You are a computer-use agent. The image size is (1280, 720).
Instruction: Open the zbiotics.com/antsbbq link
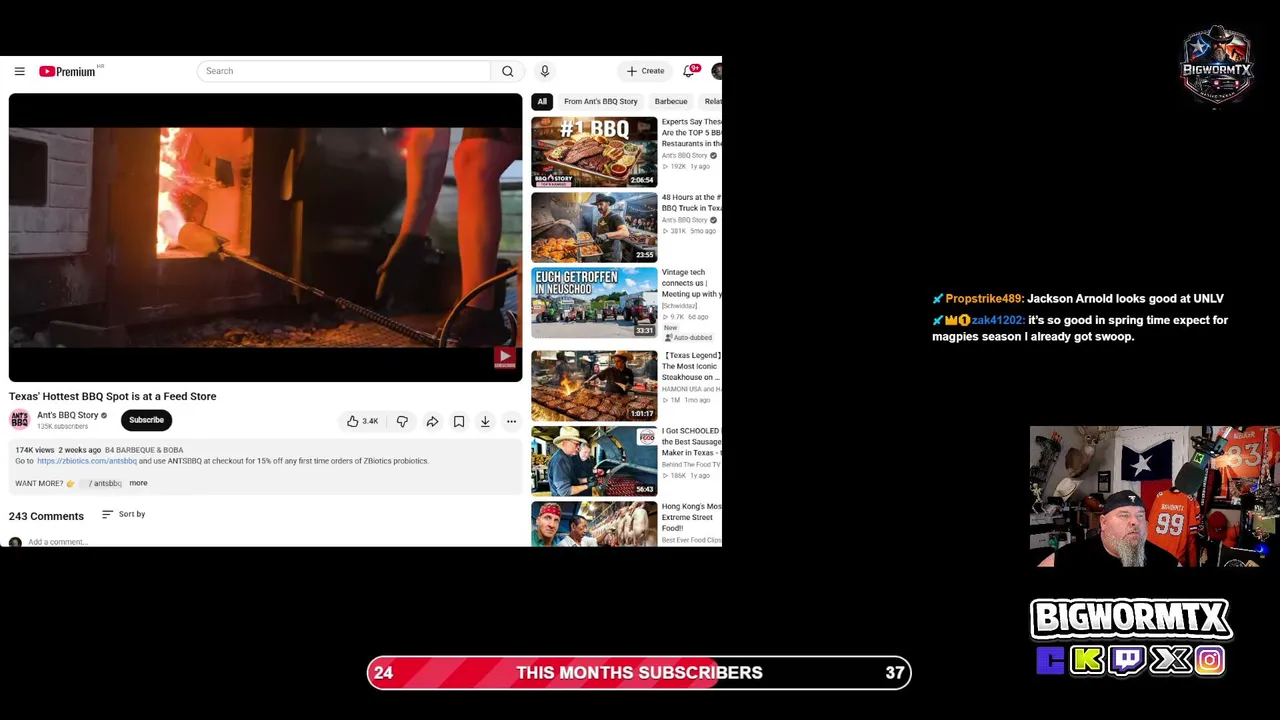87,461
